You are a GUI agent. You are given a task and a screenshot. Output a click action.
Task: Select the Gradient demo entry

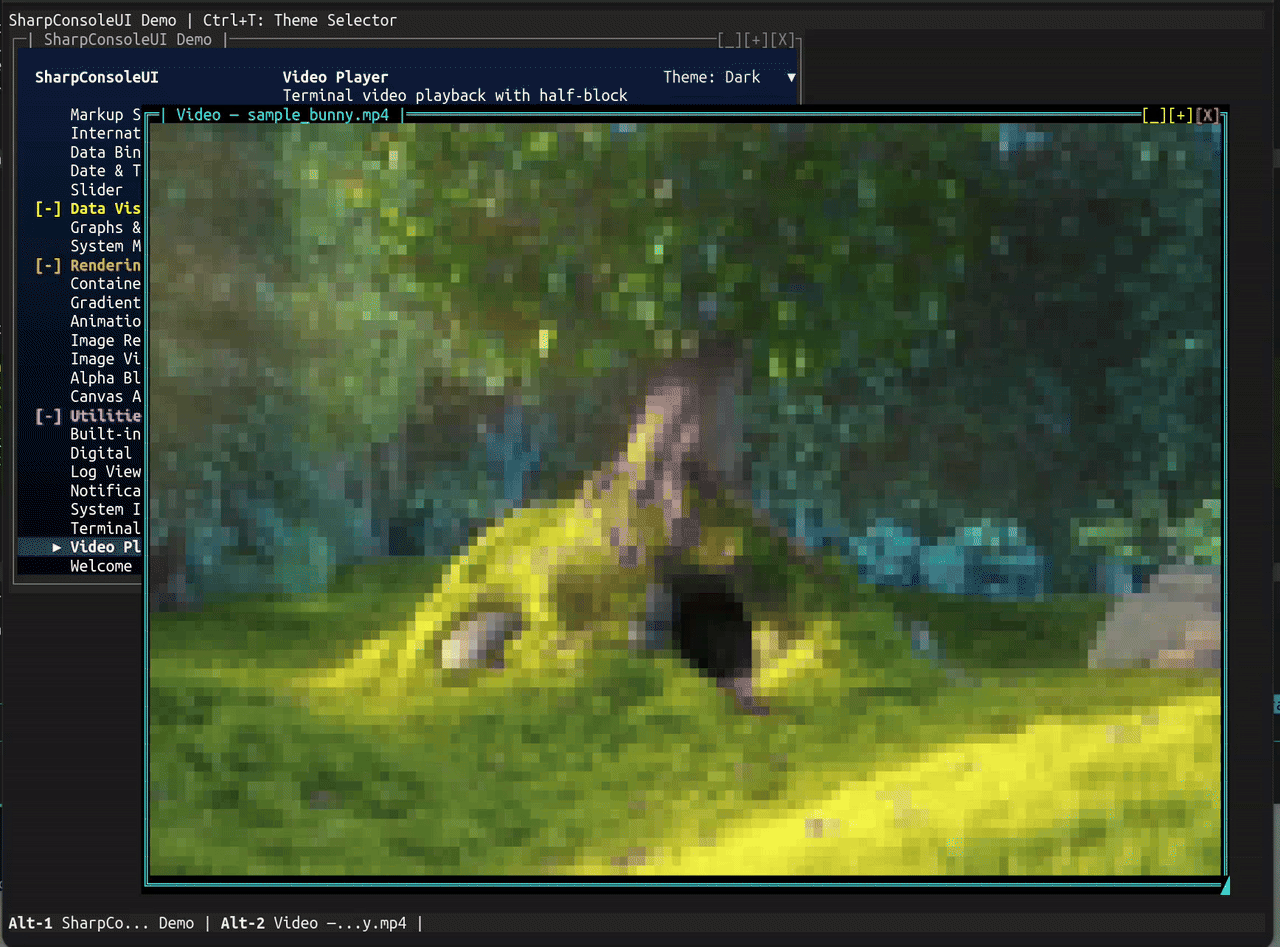tap(104, 302)
